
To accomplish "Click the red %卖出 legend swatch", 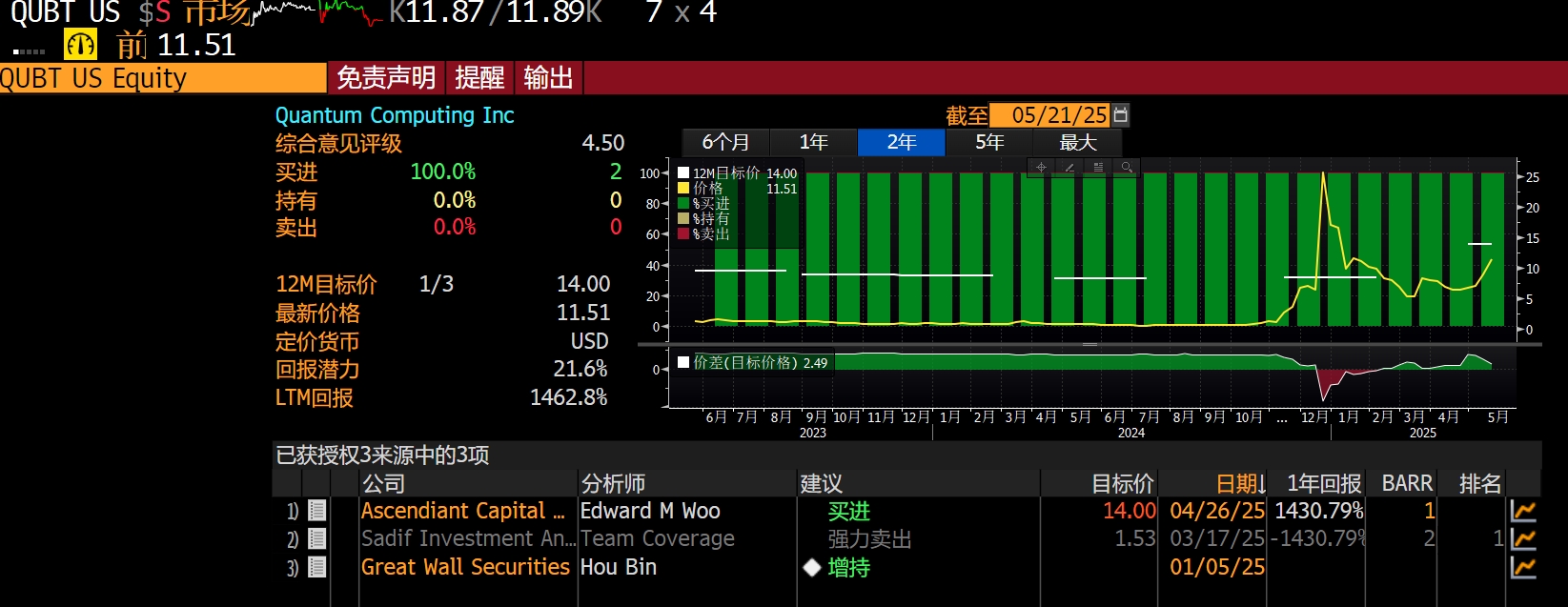I will click(682, 233).
